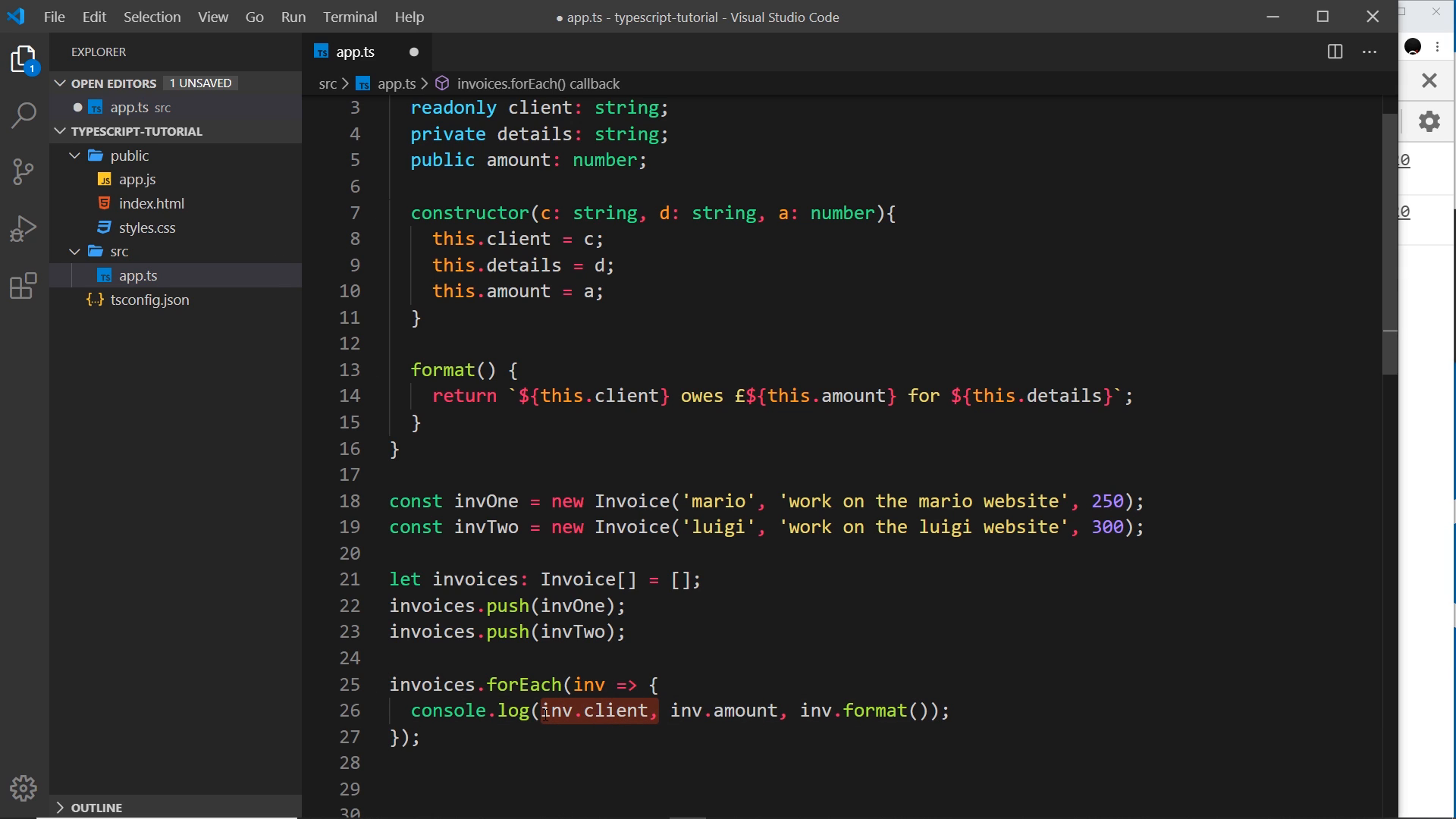Open the View menu
The image size is (1456, 819).
tap(213, 17)
